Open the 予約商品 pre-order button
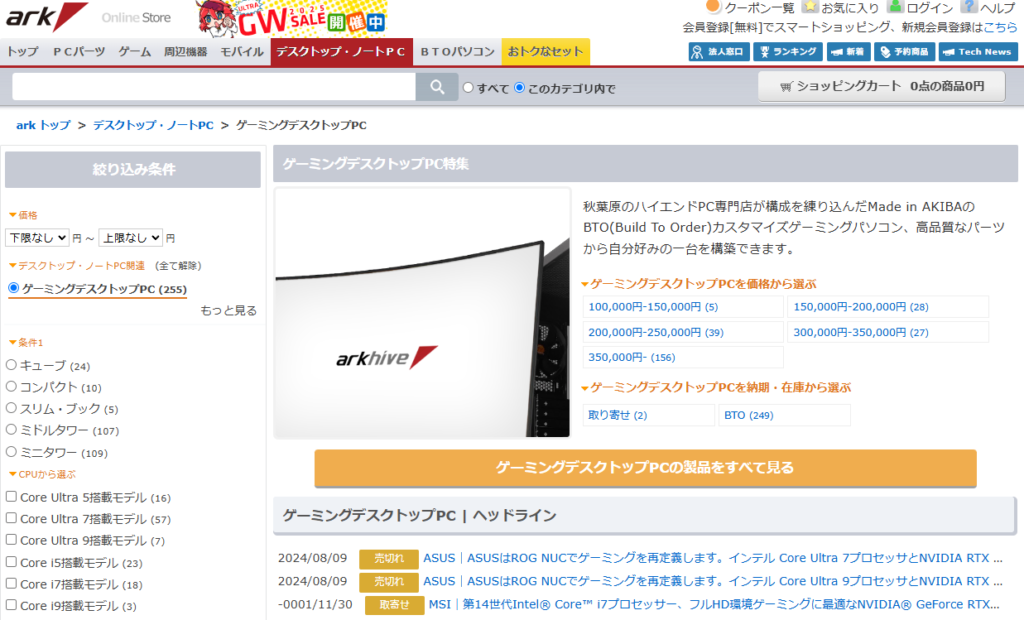Image resolution: width=1024 pixels, height=620 pixels. point(904,52)
